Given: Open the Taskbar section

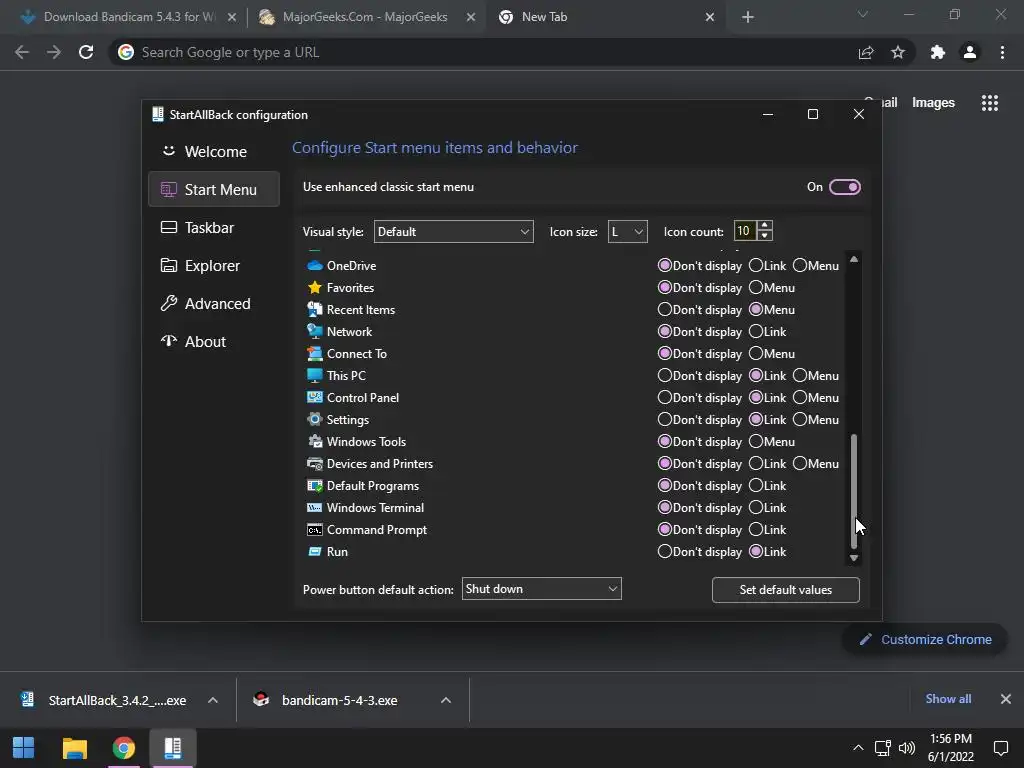Looking at the screenshot, I should (x=214, y=227).
